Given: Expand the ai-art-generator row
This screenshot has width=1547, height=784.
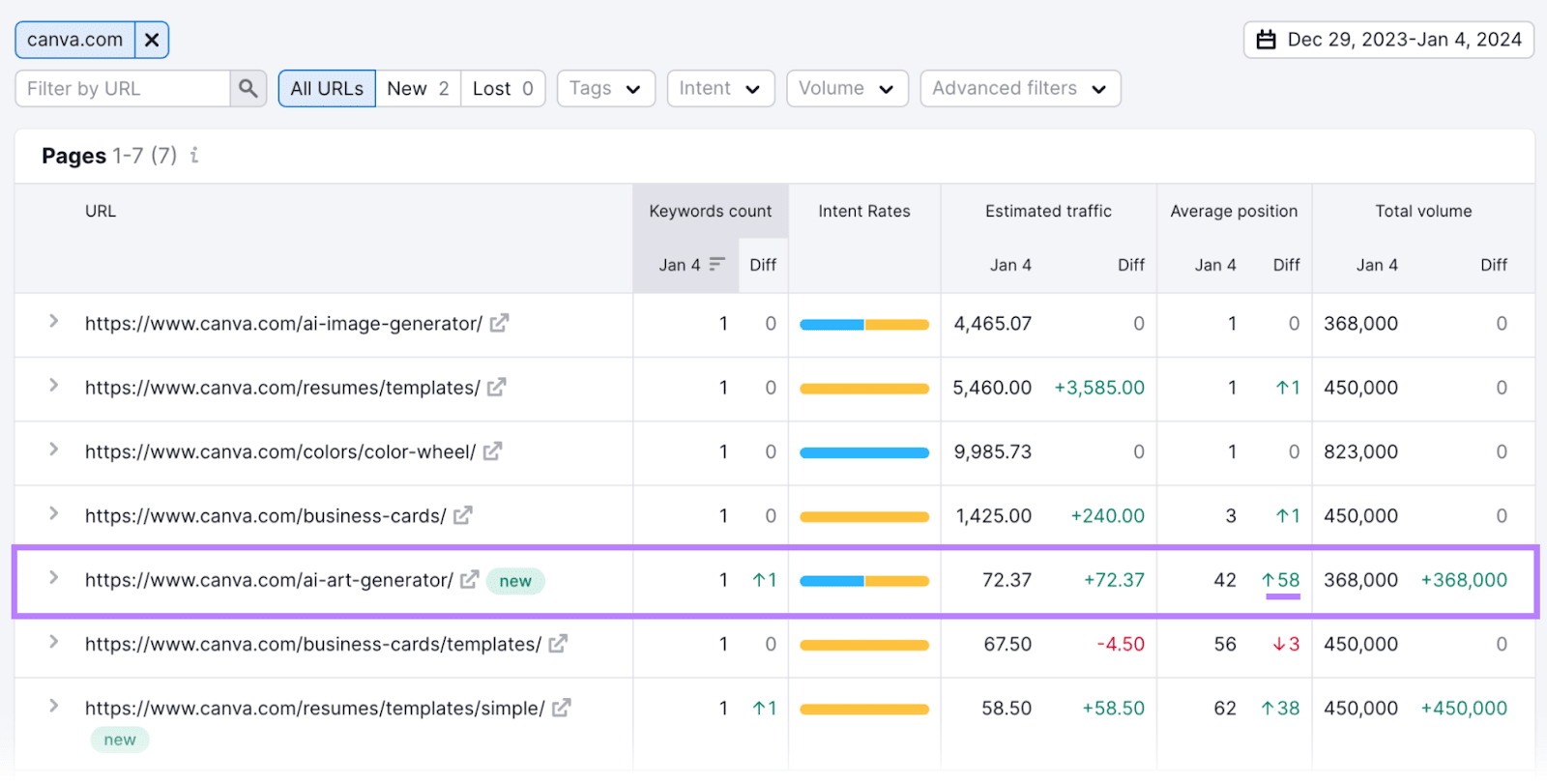Looking at the screenshot, I should [54, 577].
